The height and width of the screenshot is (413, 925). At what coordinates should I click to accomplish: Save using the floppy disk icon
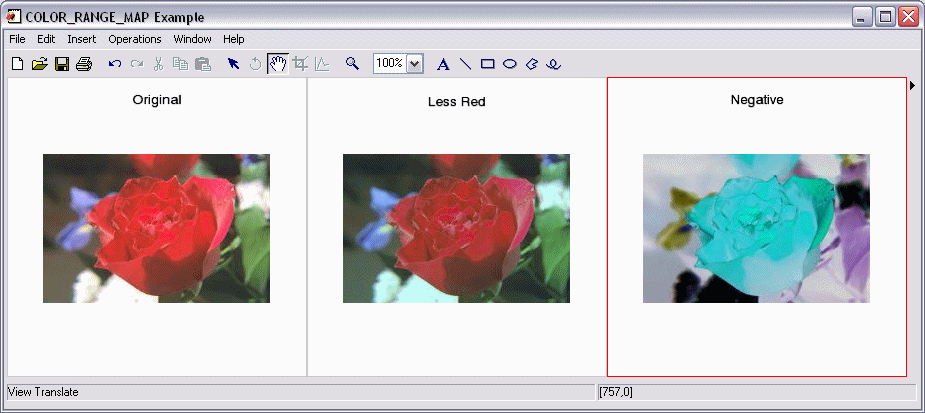(x=62, y=64)
